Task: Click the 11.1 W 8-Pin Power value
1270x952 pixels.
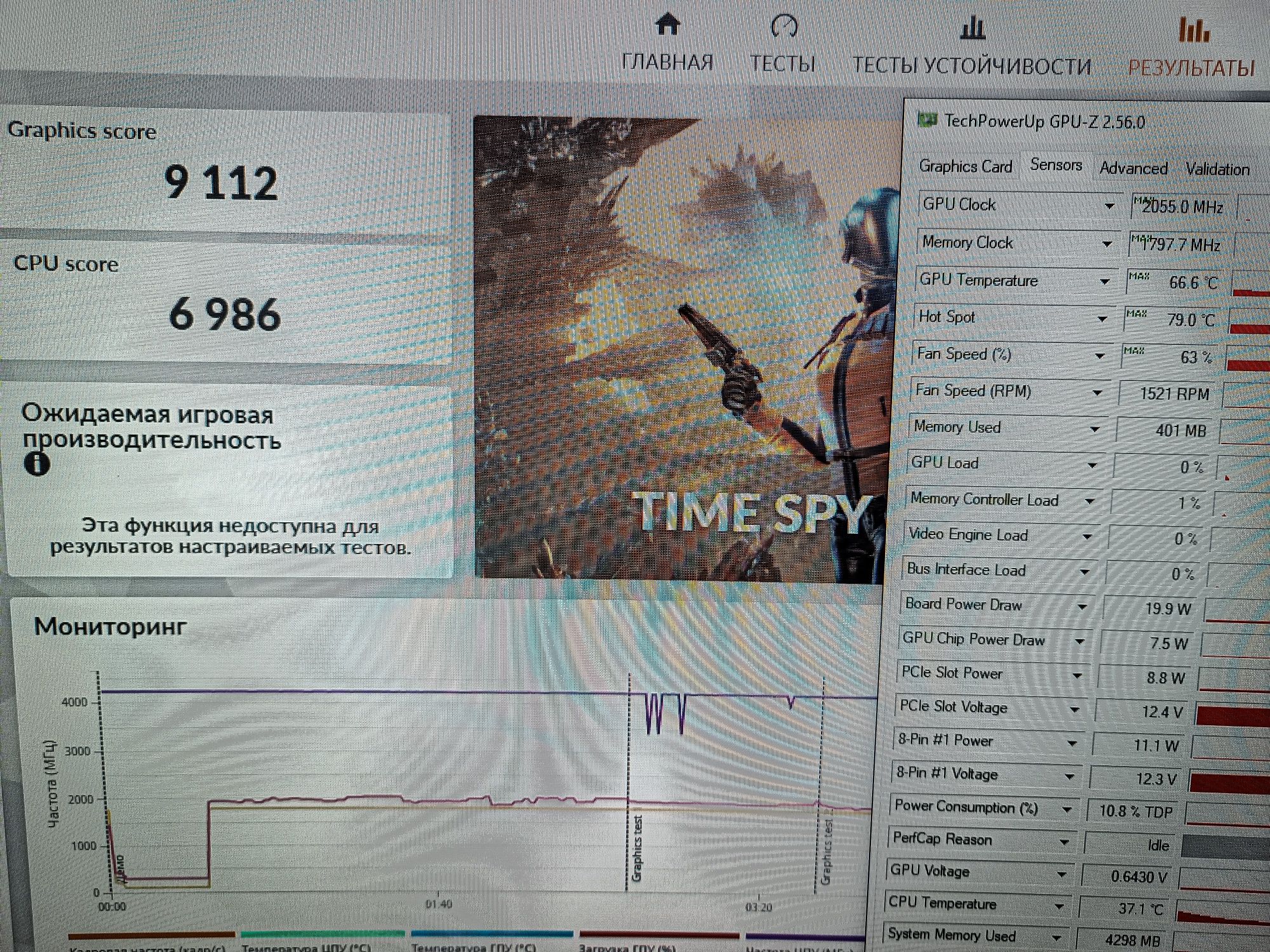Action: pyautogui.click(x=1156, y=746)
